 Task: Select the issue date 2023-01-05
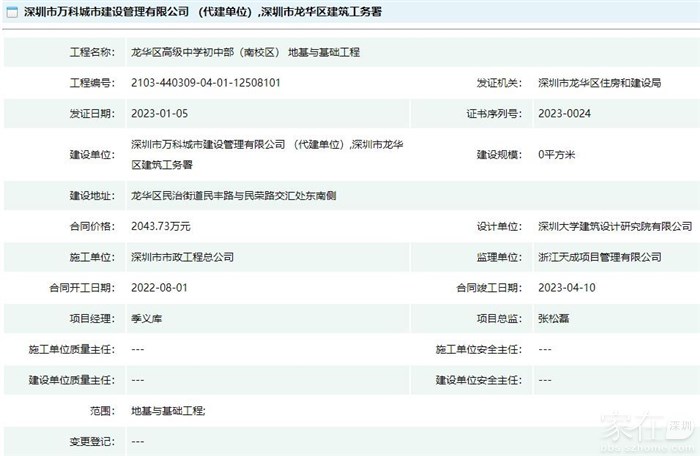click(x=159, y=114)
